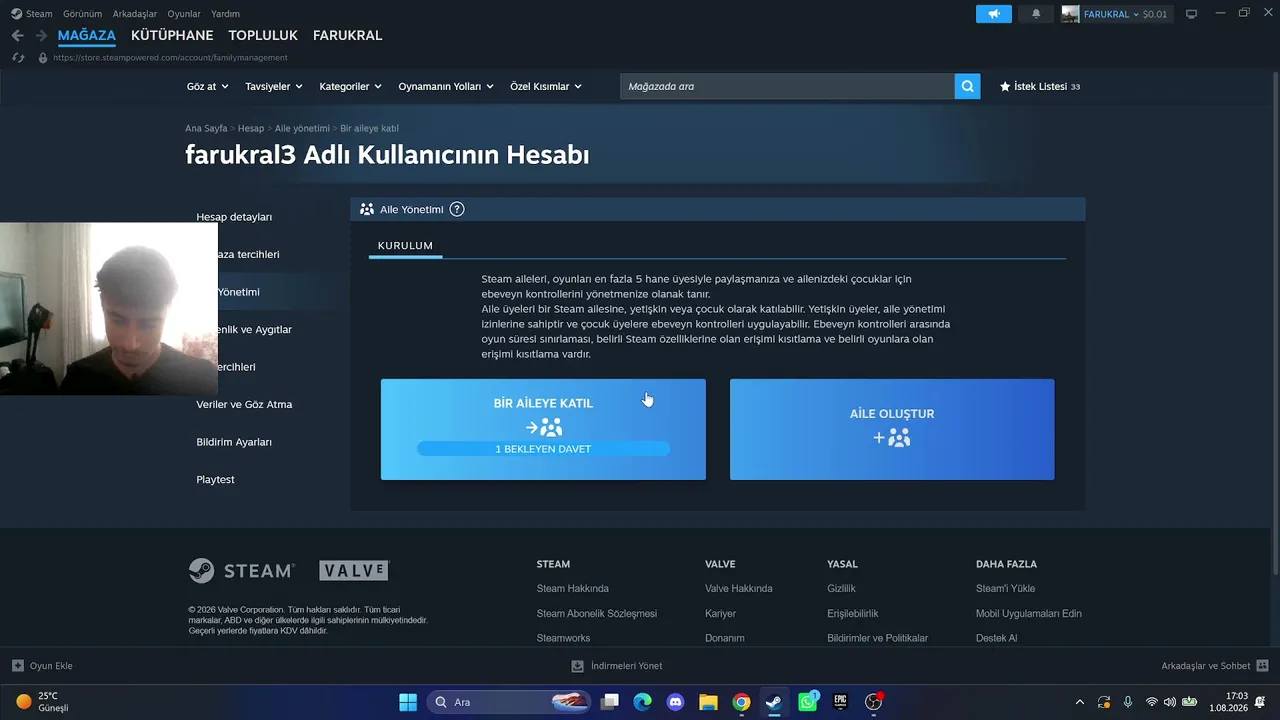
Task: Select the KURULUM tab
Action: pyautogui.click(x=405, y=246)
